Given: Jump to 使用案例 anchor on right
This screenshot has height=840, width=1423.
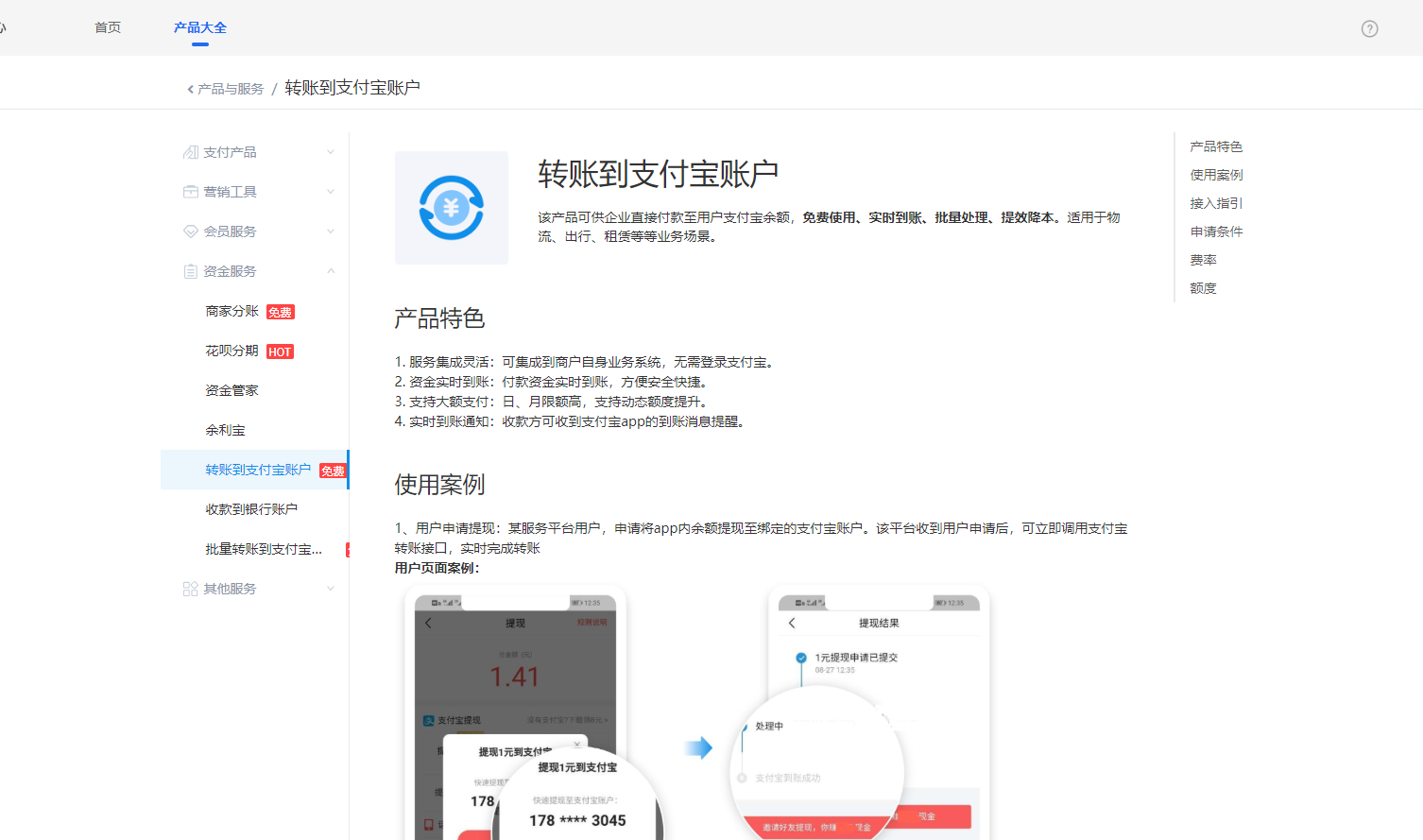Looking at the screenshot, I should click(x=1216, y=175).
